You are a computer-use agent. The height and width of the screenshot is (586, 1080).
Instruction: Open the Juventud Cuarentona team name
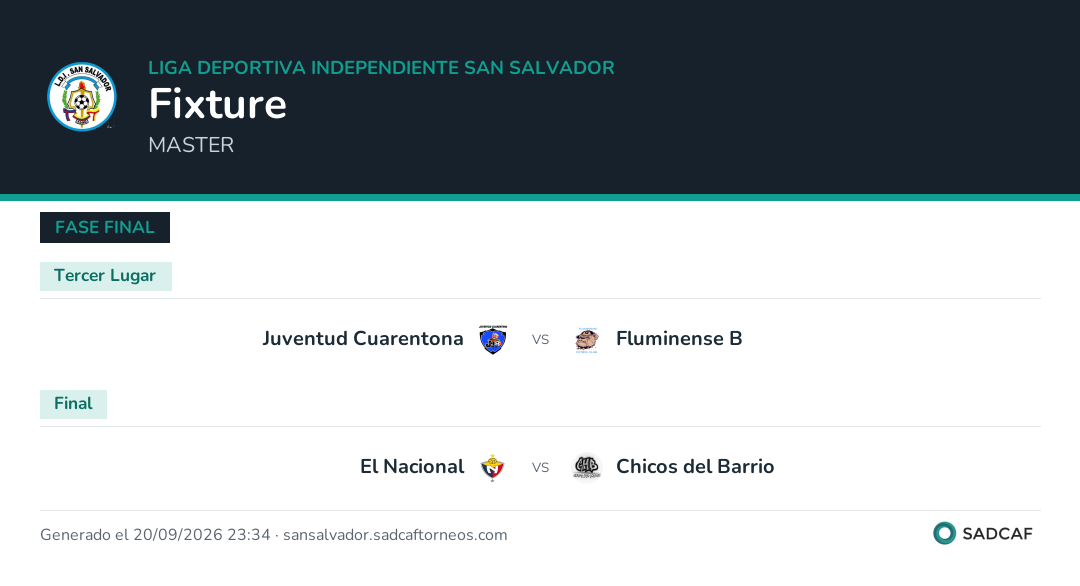tap(362, 339)
